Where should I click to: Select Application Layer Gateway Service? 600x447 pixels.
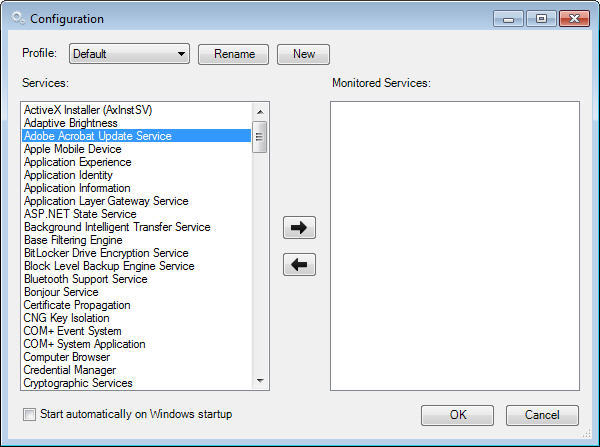point(136,201)
